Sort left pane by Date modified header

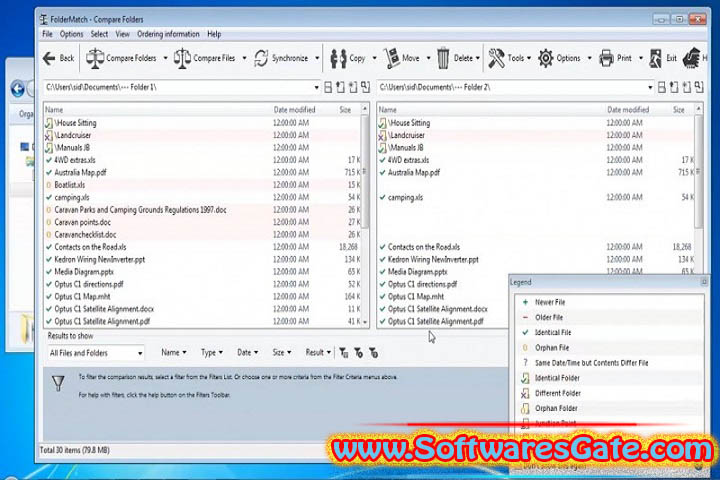pos(294,110)
